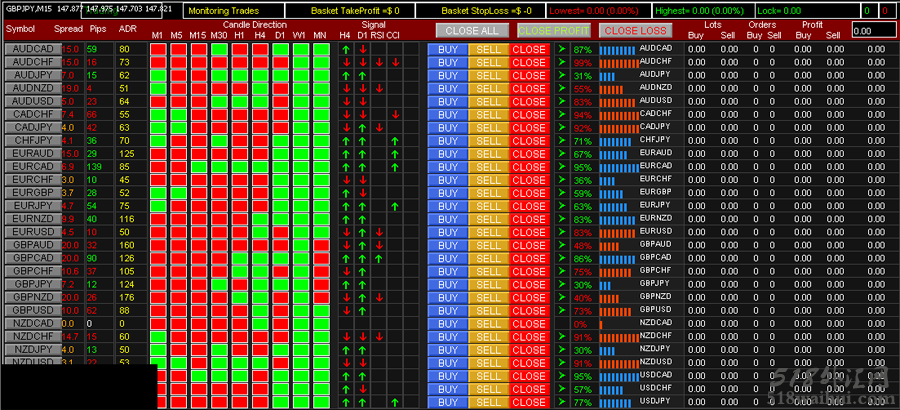
Task: Click the CLOSE LOSS button
Action: 635,30
